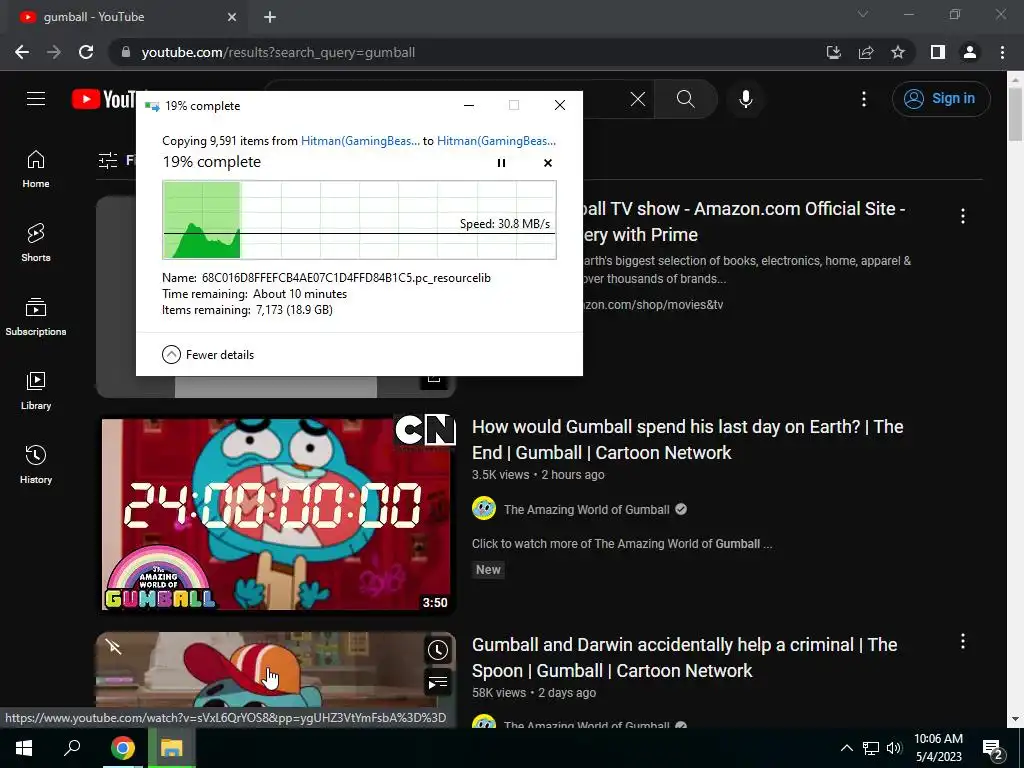Viewport: 1024px width, 768px height.
Task: Open YouTube settings three-dot menu
Action: pyautogui.click(x=863, y=99)
